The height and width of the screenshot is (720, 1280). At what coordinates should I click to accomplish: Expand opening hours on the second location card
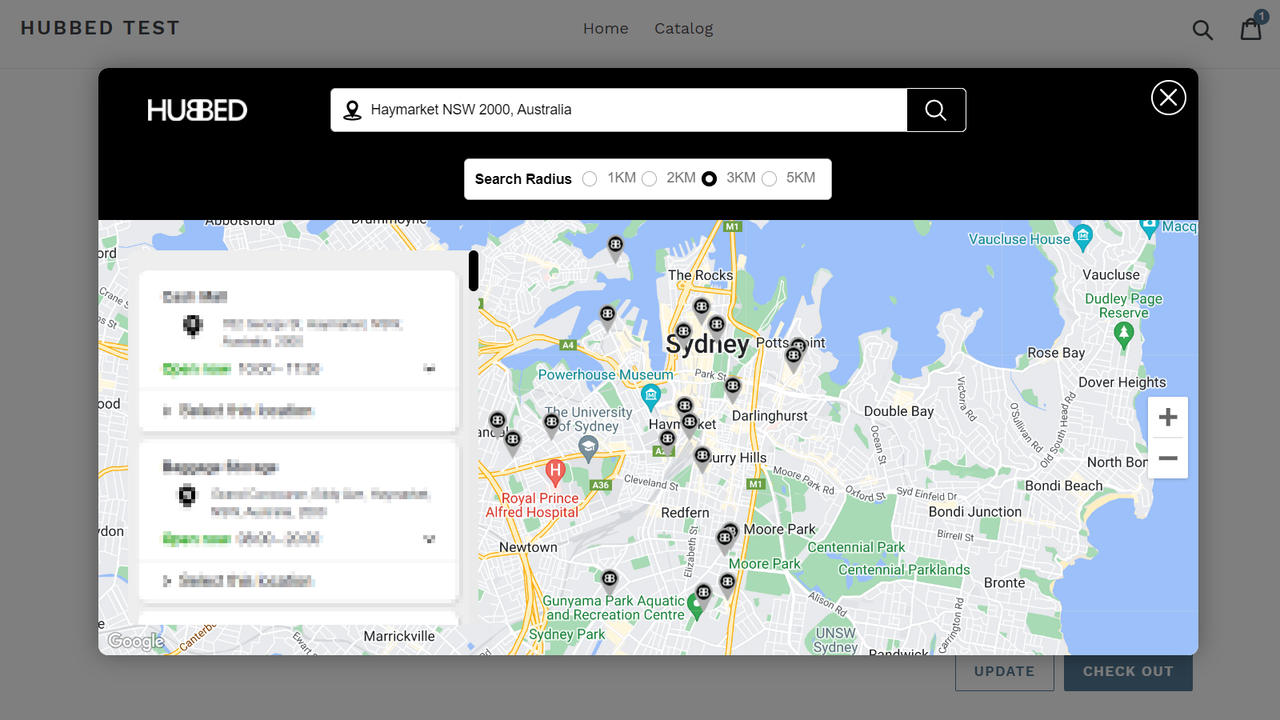[x=429, y=539]
